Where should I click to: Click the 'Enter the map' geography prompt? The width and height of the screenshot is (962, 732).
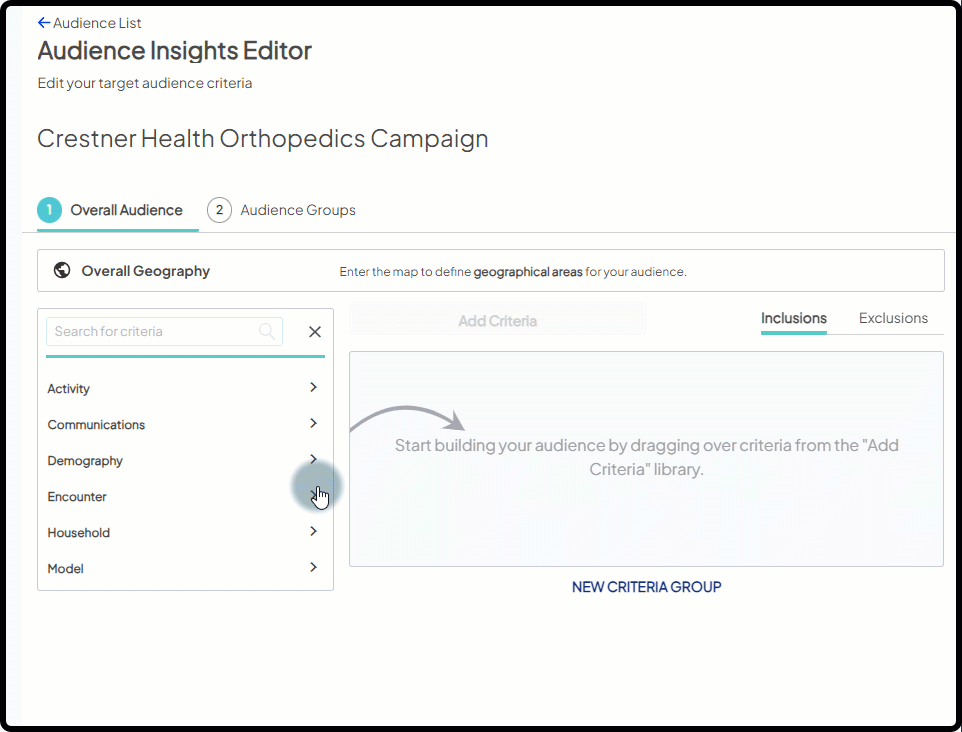[x=512, y=271]
